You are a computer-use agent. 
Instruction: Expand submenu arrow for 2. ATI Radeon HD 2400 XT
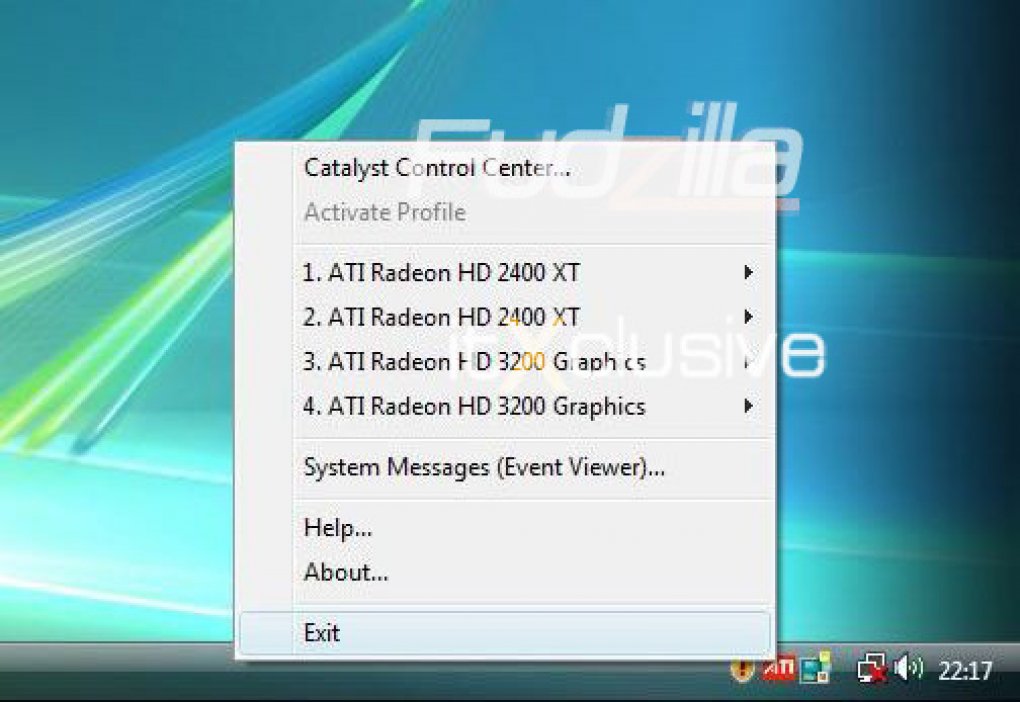[x=749, y=317]
